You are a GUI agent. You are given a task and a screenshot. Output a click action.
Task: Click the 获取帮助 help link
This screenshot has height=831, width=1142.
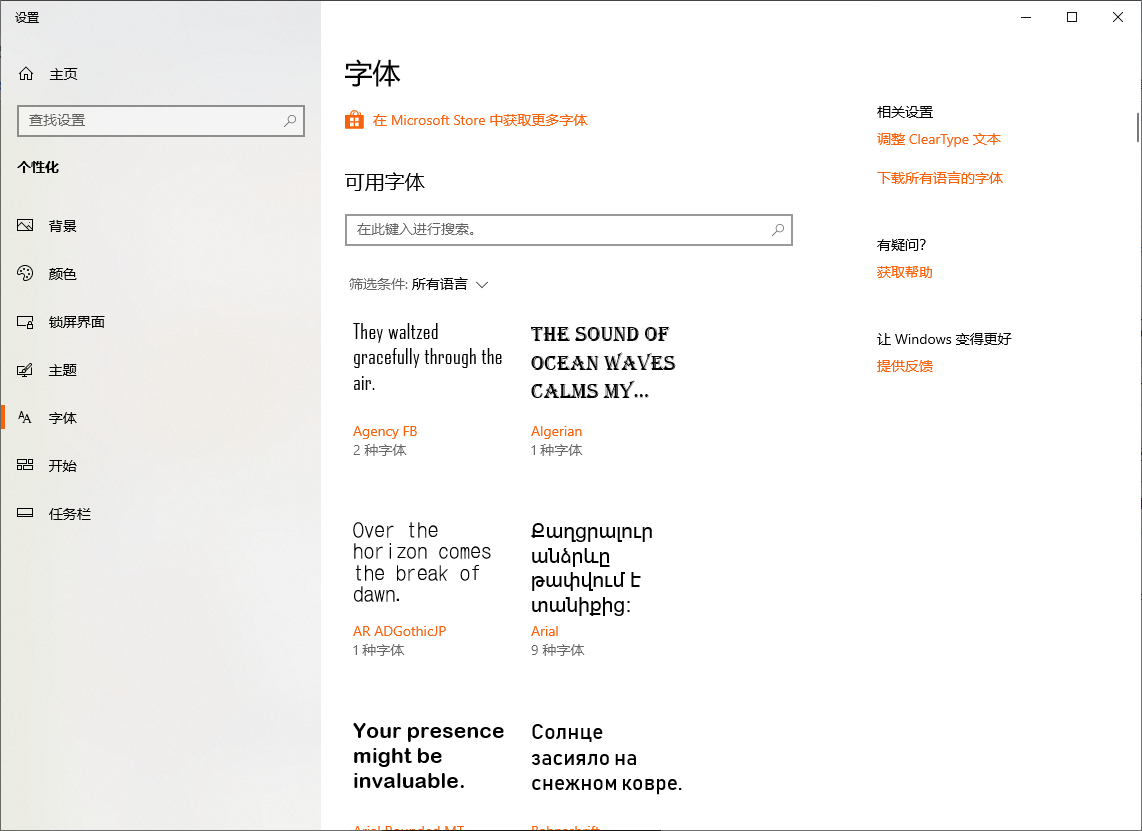click(904, 272)
